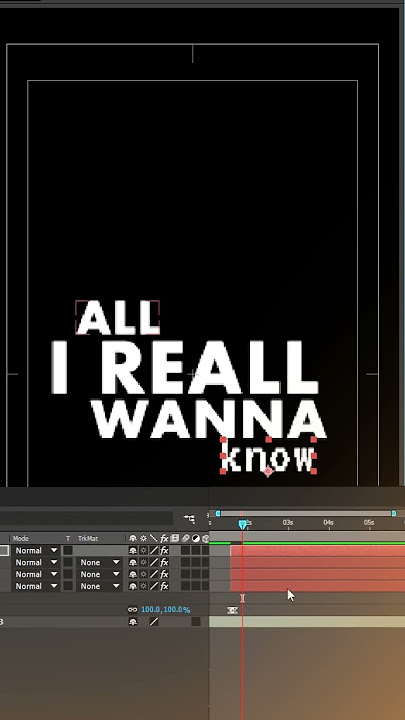Check Preserve Transparency T box on first layer
405x720 pixels.
pyautogui.click(x=68, y=550)
